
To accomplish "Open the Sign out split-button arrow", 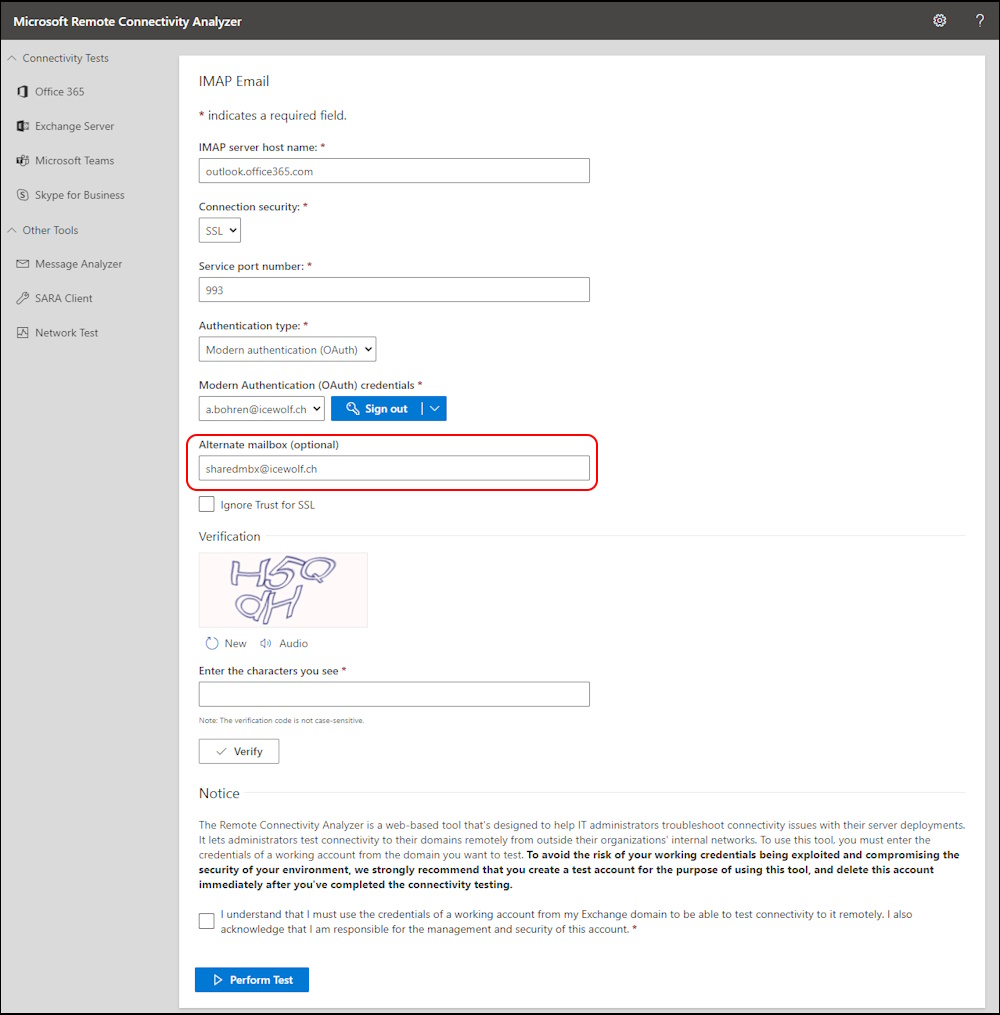I will pos(435,408).
